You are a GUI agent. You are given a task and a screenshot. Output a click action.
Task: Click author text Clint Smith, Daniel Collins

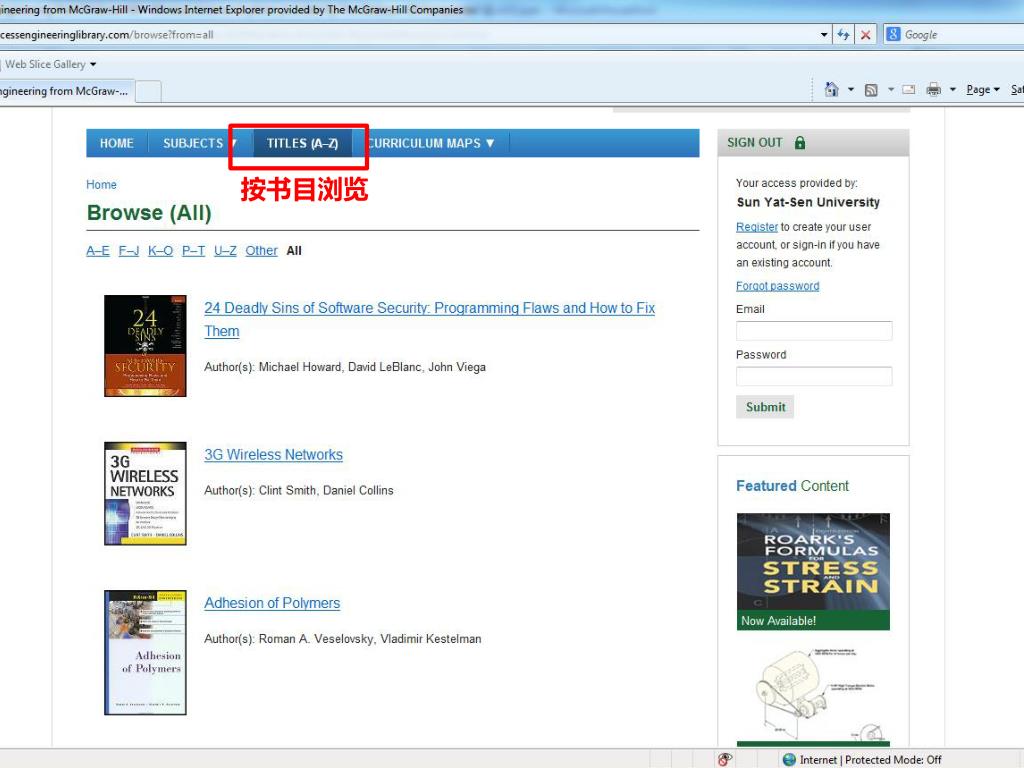(326, 490)
